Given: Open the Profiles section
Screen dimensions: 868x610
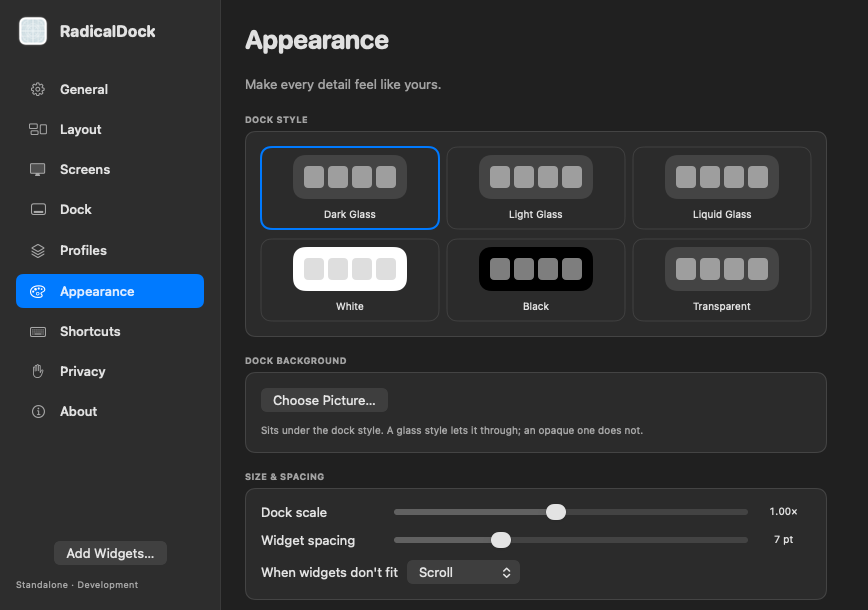Looking at the screenshot, I should click(110, 251).
